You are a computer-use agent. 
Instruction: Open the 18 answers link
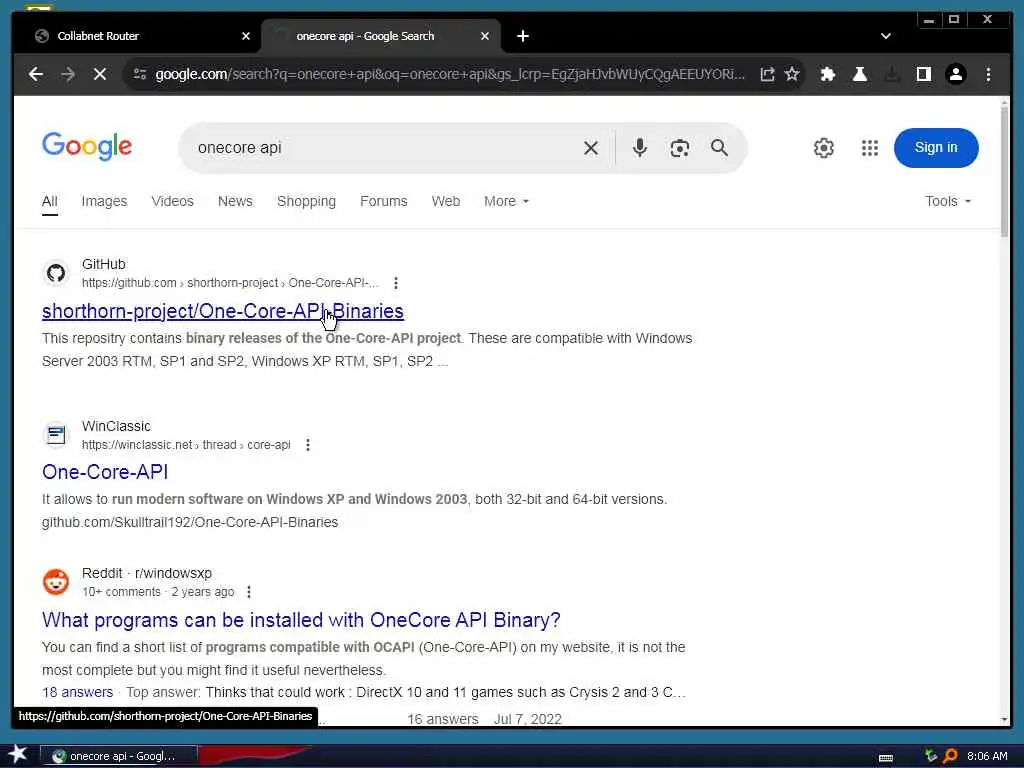click(x=77, y=692)
